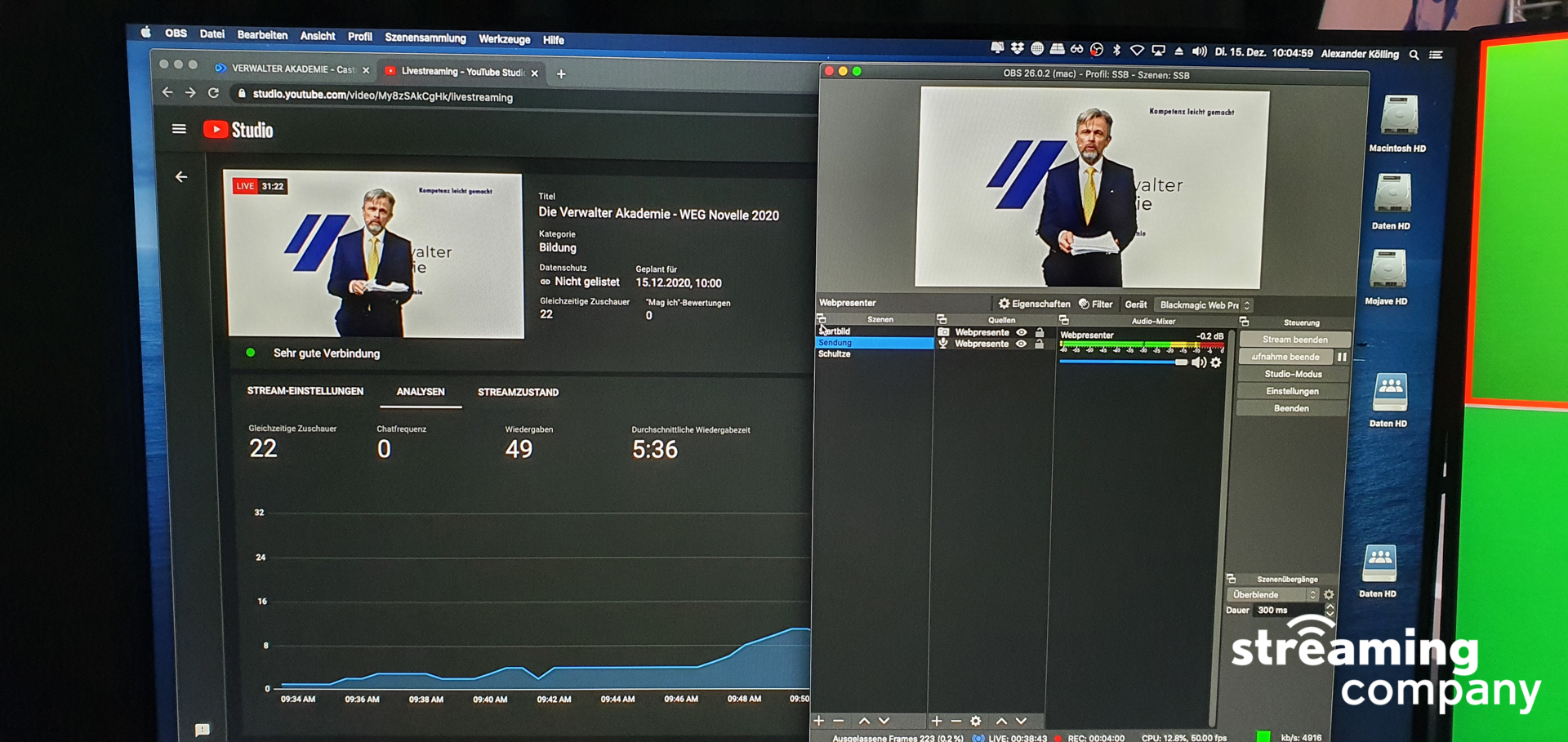Add a new source with plus icon
The width and height of the screenshot is (1568, 742).
[937, 721]
